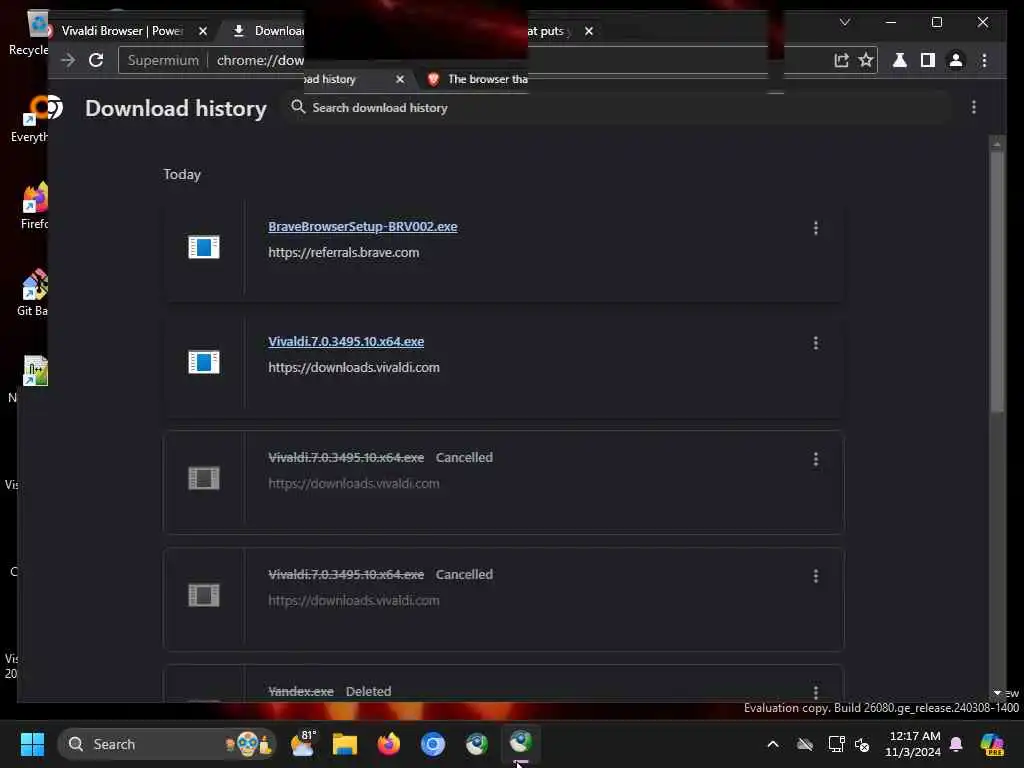The width and height of the screenshot is (1024, 768).
Task: Close the tab ending in 'at puts'
Action: [x=588, y=31]
